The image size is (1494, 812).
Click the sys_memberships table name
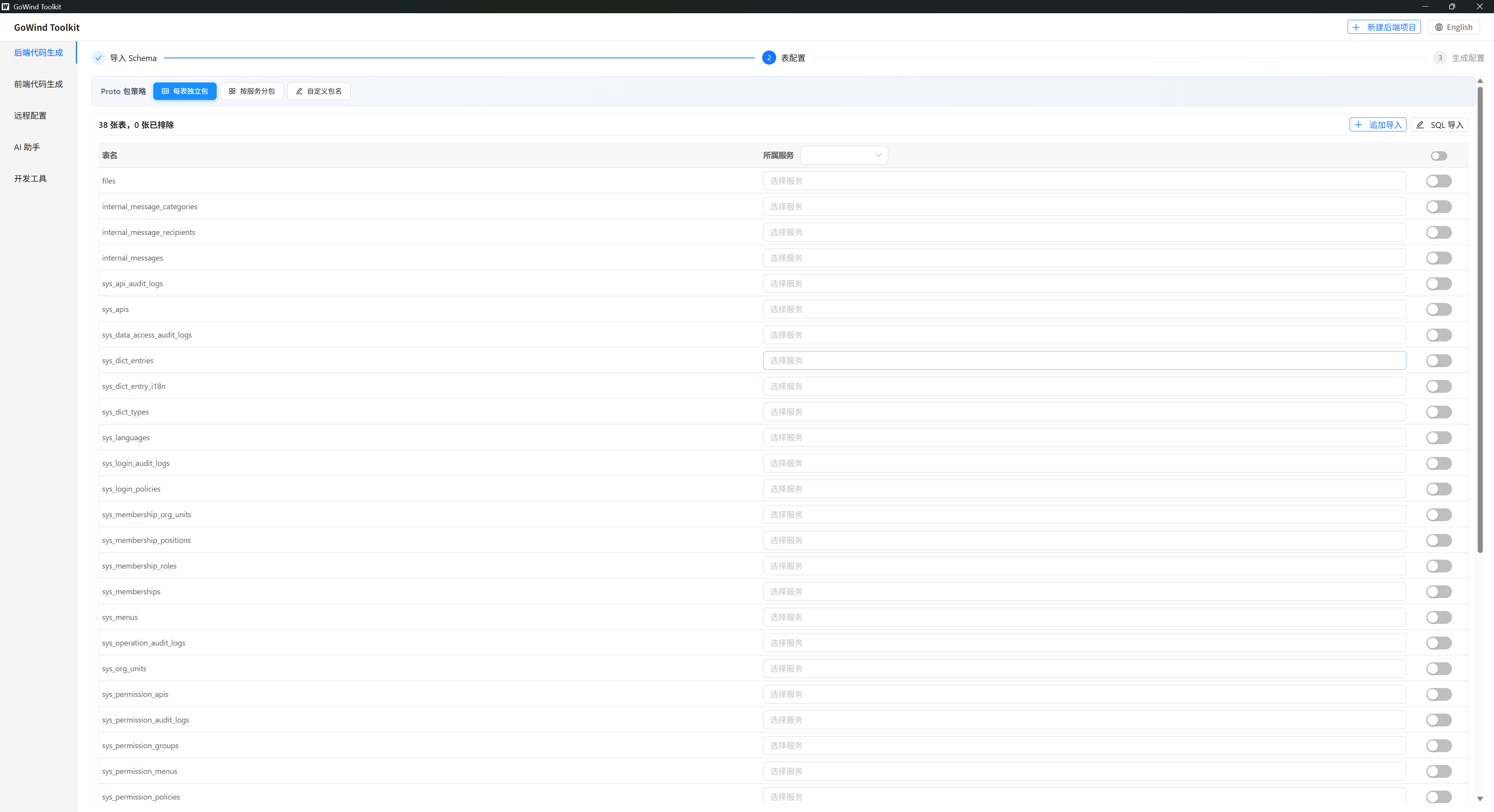(131, 591)
